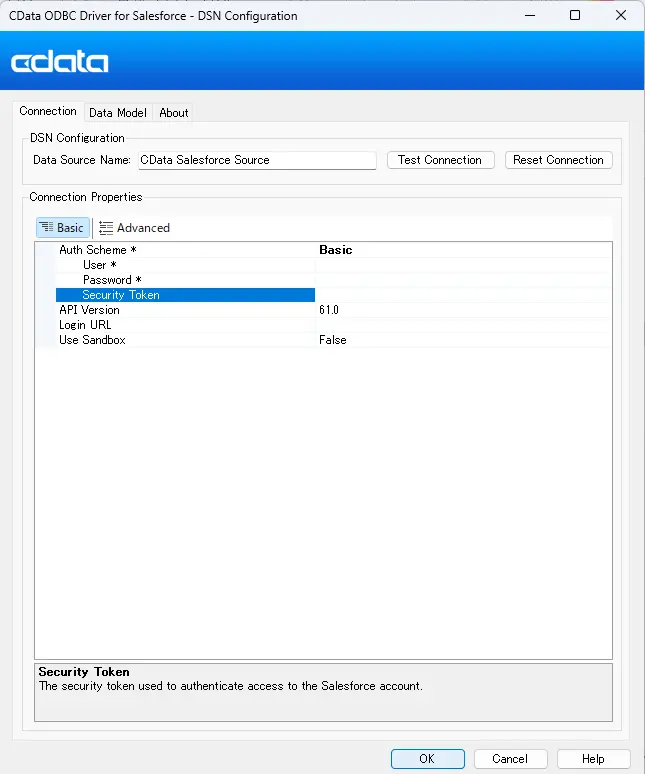The image size is (645, 774).
Task: Open the Data Model tab
Action: (118, 113)
